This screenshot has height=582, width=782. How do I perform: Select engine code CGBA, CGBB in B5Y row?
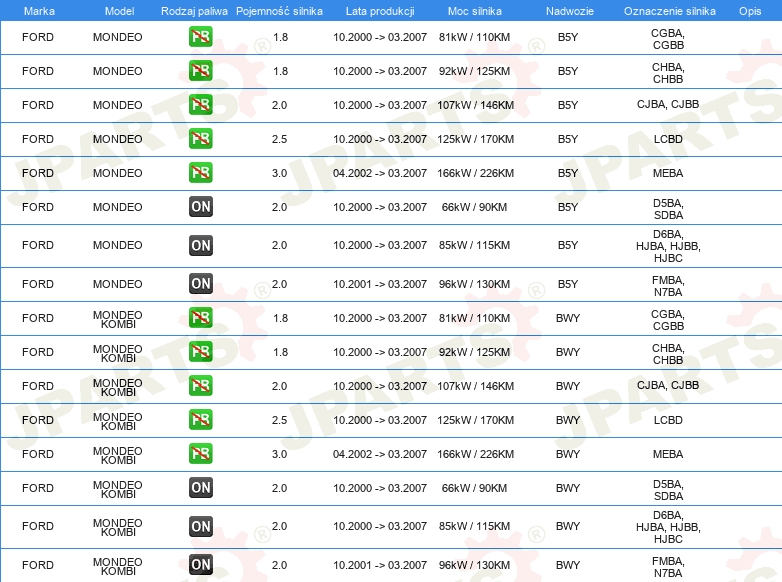(x=668, y=39)
